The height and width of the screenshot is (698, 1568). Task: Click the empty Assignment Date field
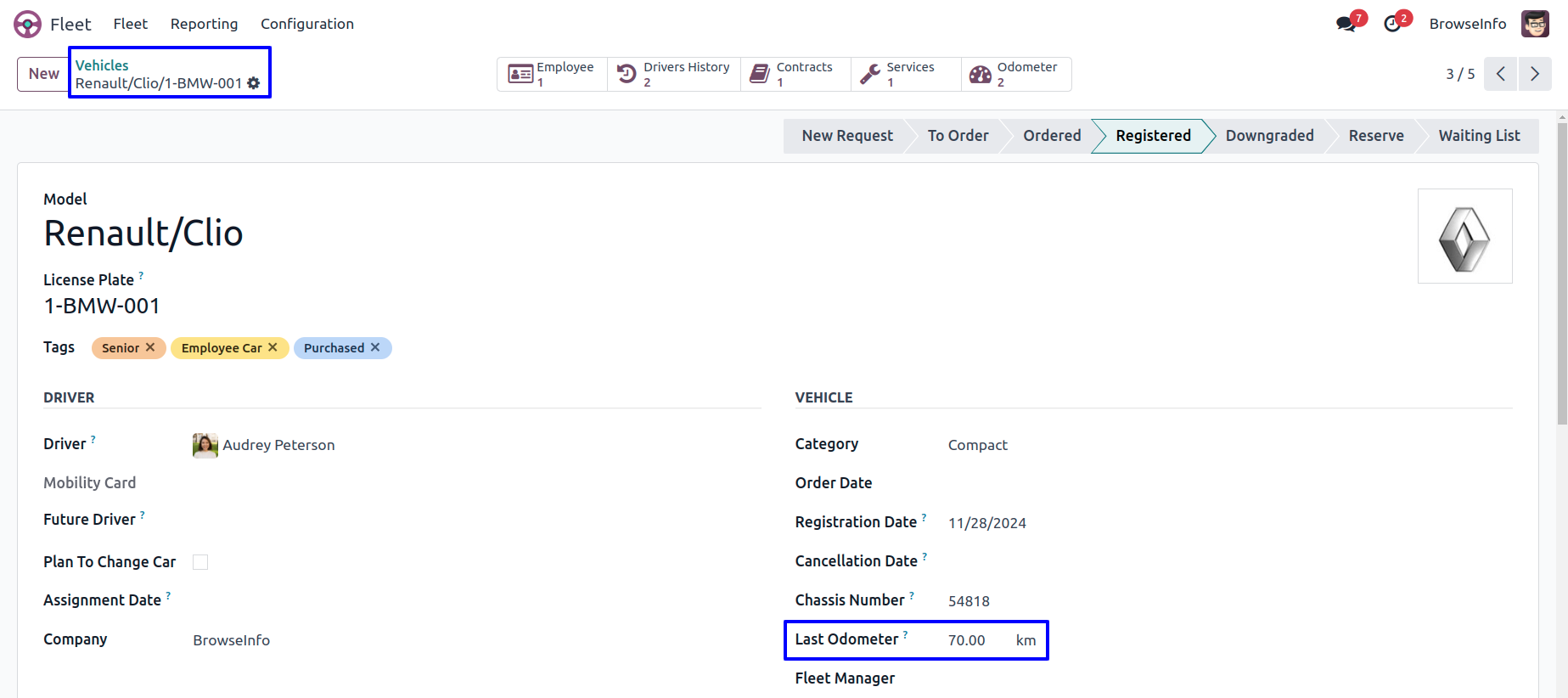(x=475, y=600)
